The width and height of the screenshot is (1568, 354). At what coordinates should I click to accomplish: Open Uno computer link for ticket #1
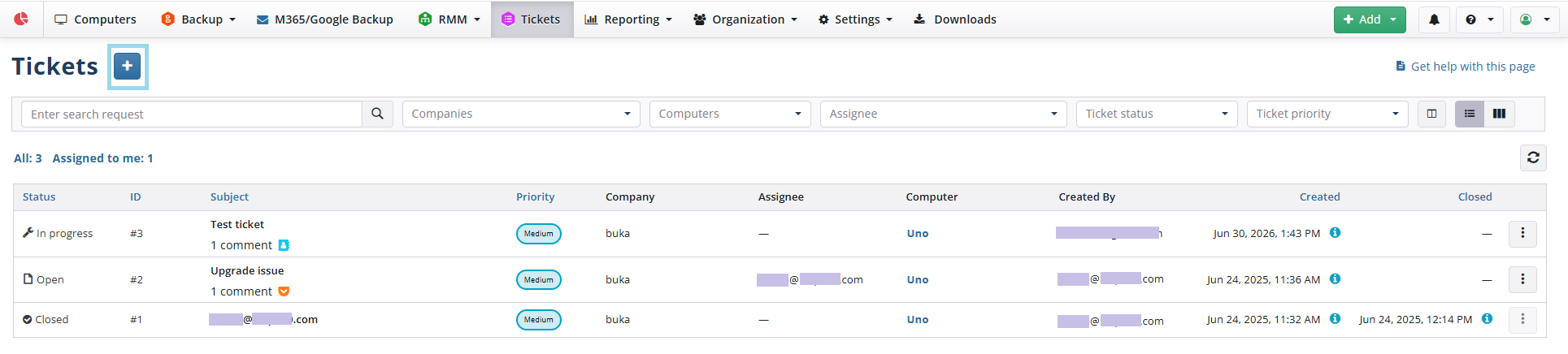(x=918, y=319)
